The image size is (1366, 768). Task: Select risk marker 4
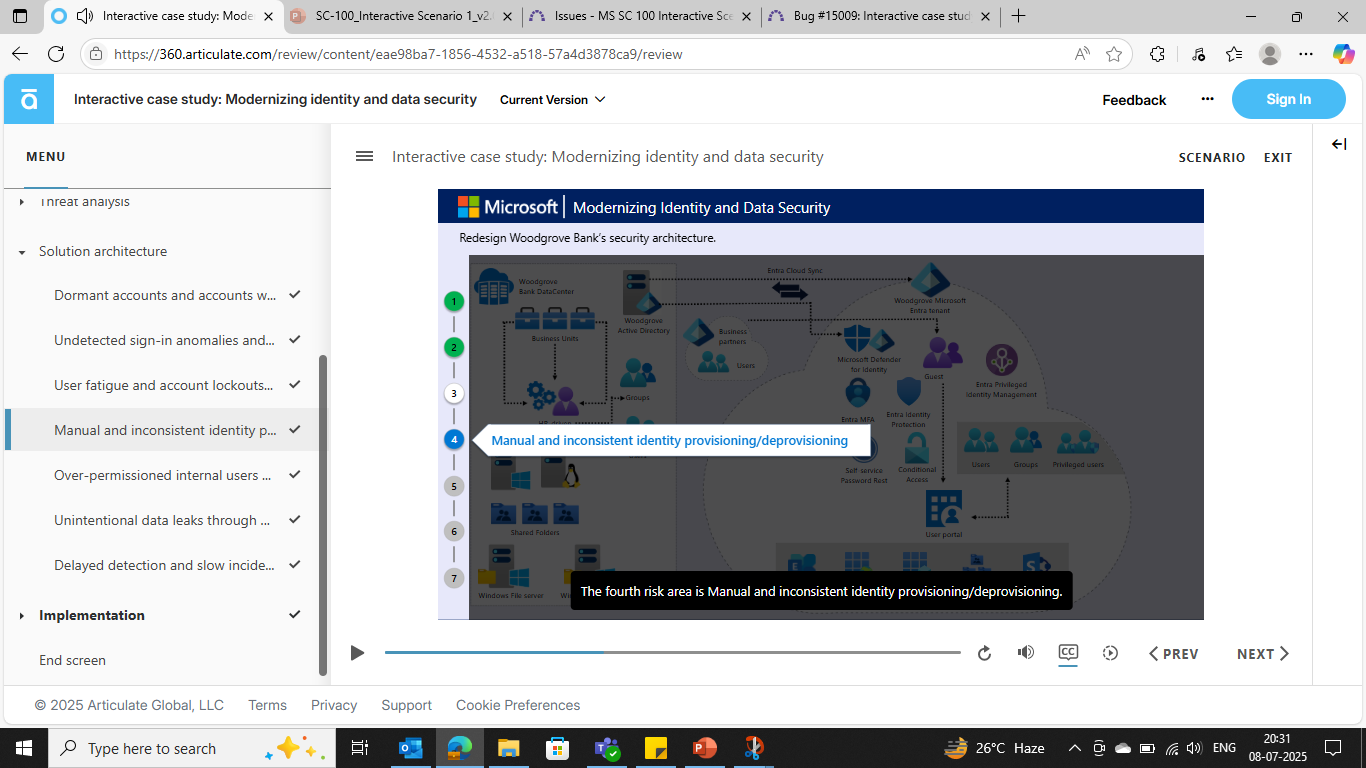[x=454, y=439]
